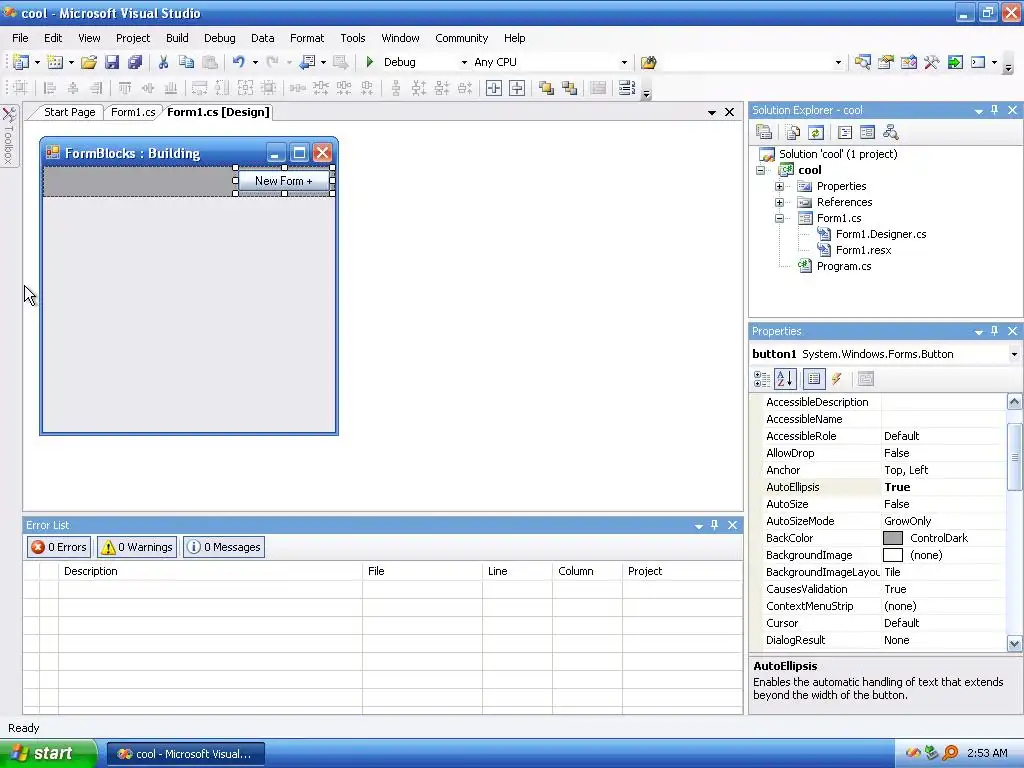This screenshot has height=768, width=1024.
Task: Switch Properties grid to Alphabetical view
Action: [785, 379]
